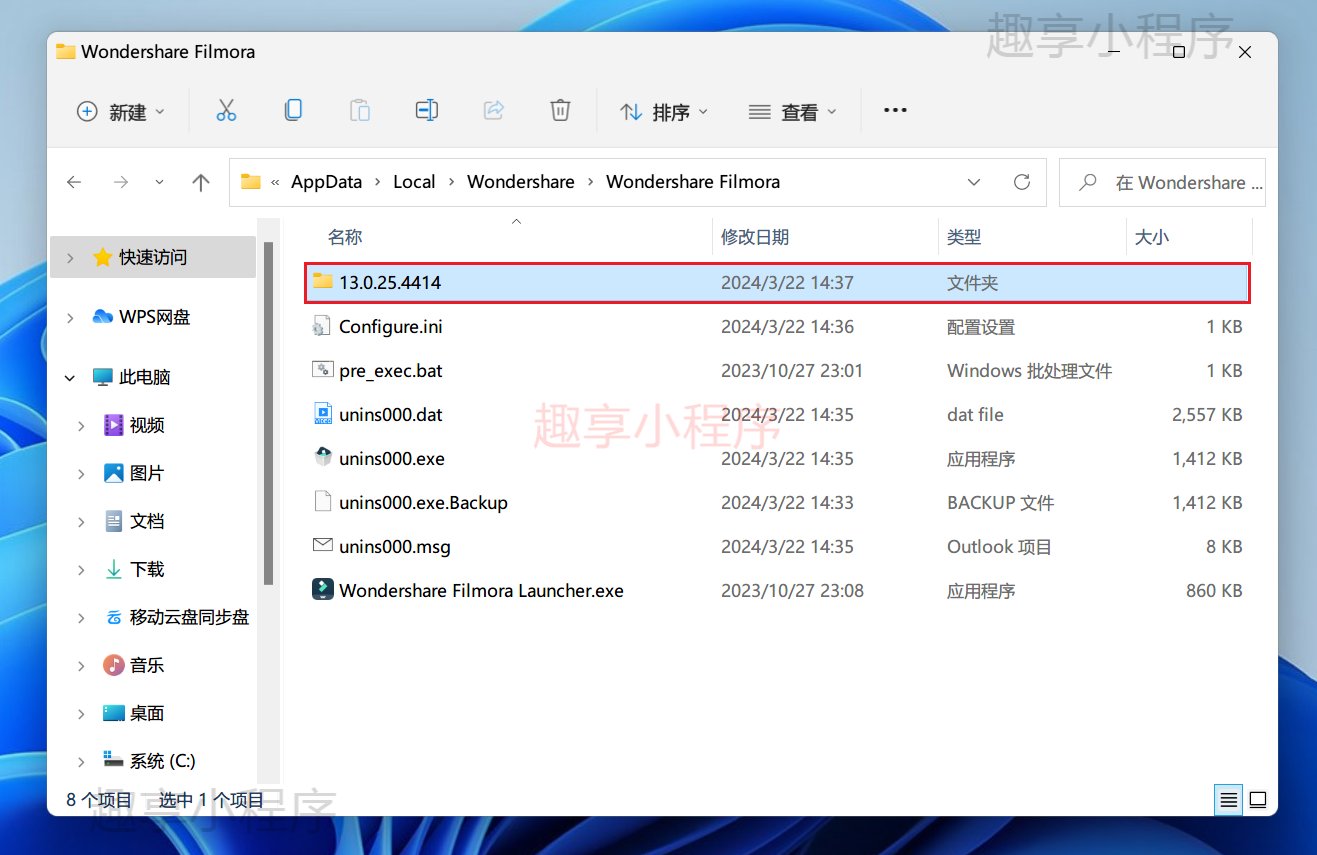Click the unins000.exe.Backup file icon
Screen dimensions: 1317x855
click(322, 502)
